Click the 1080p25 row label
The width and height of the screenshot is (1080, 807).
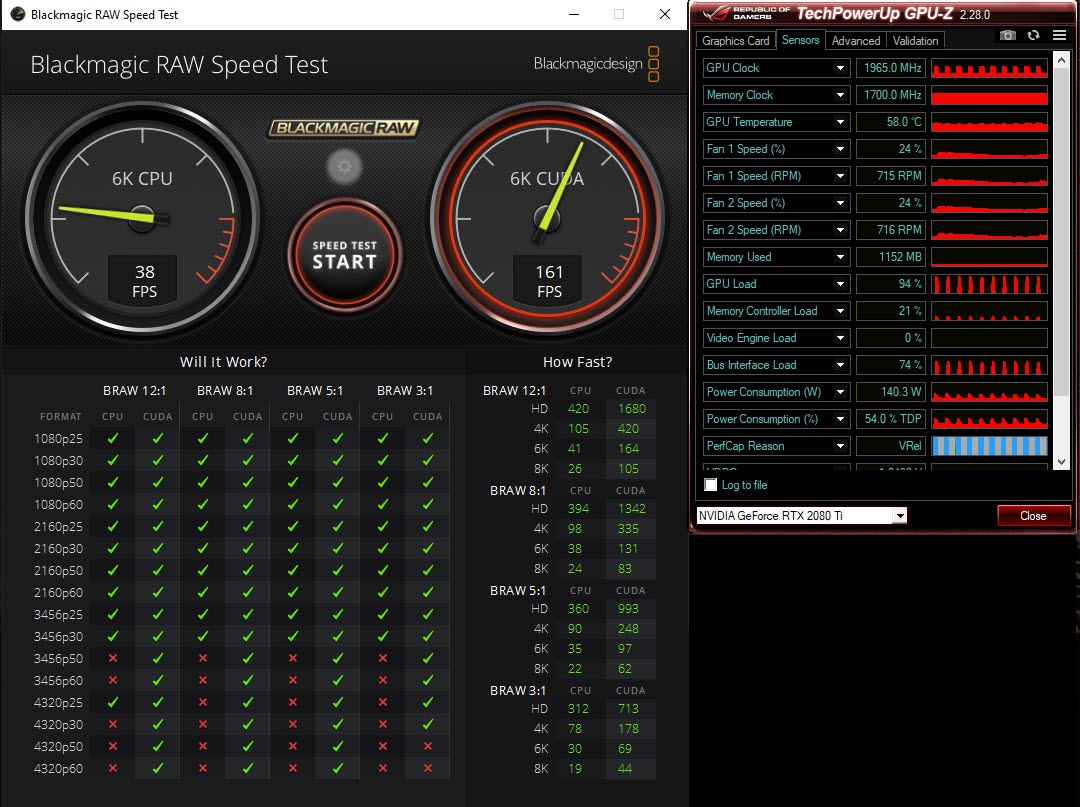59,439
